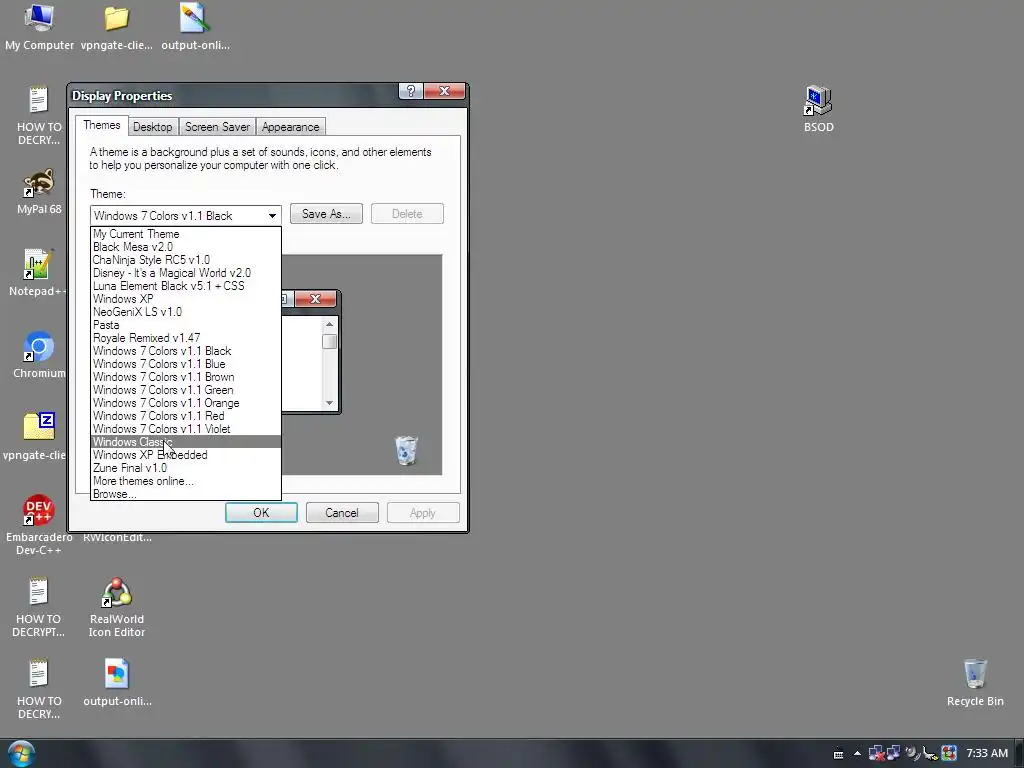Choose Windows 7 Colors v1.1 Red

click(x=185, y=416)
